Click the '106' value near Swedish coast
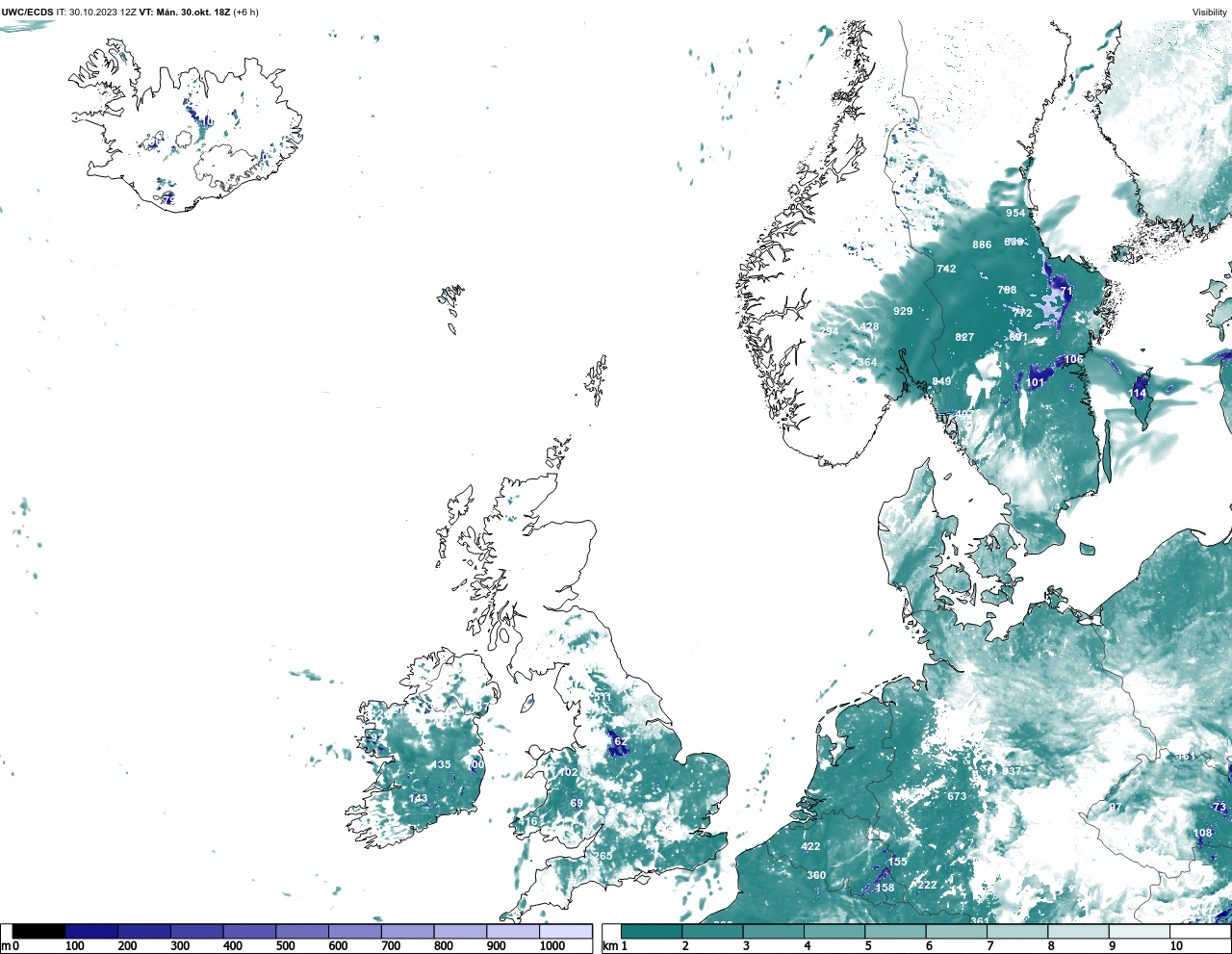Screen dimensions: 1232x954 (x=1073, y=359)
